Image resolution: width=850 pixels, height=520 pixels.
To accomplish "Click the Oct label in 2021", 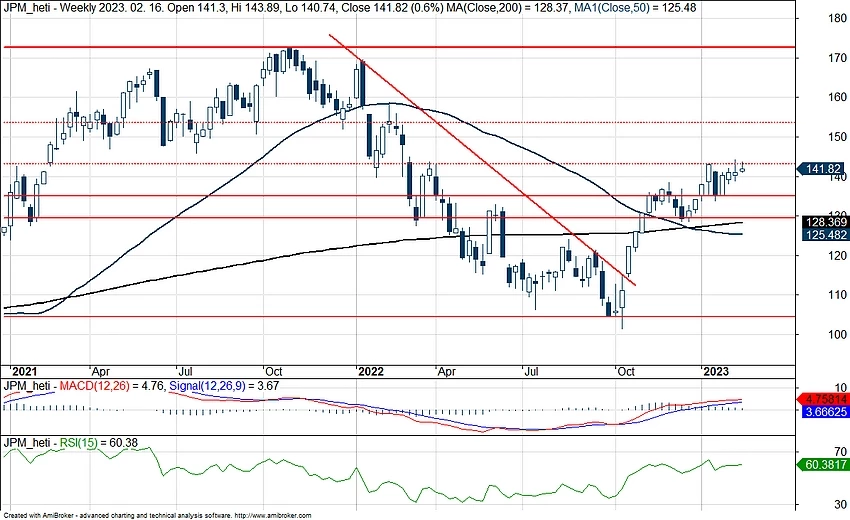I will pyautogui.click(x=273, y=371).
